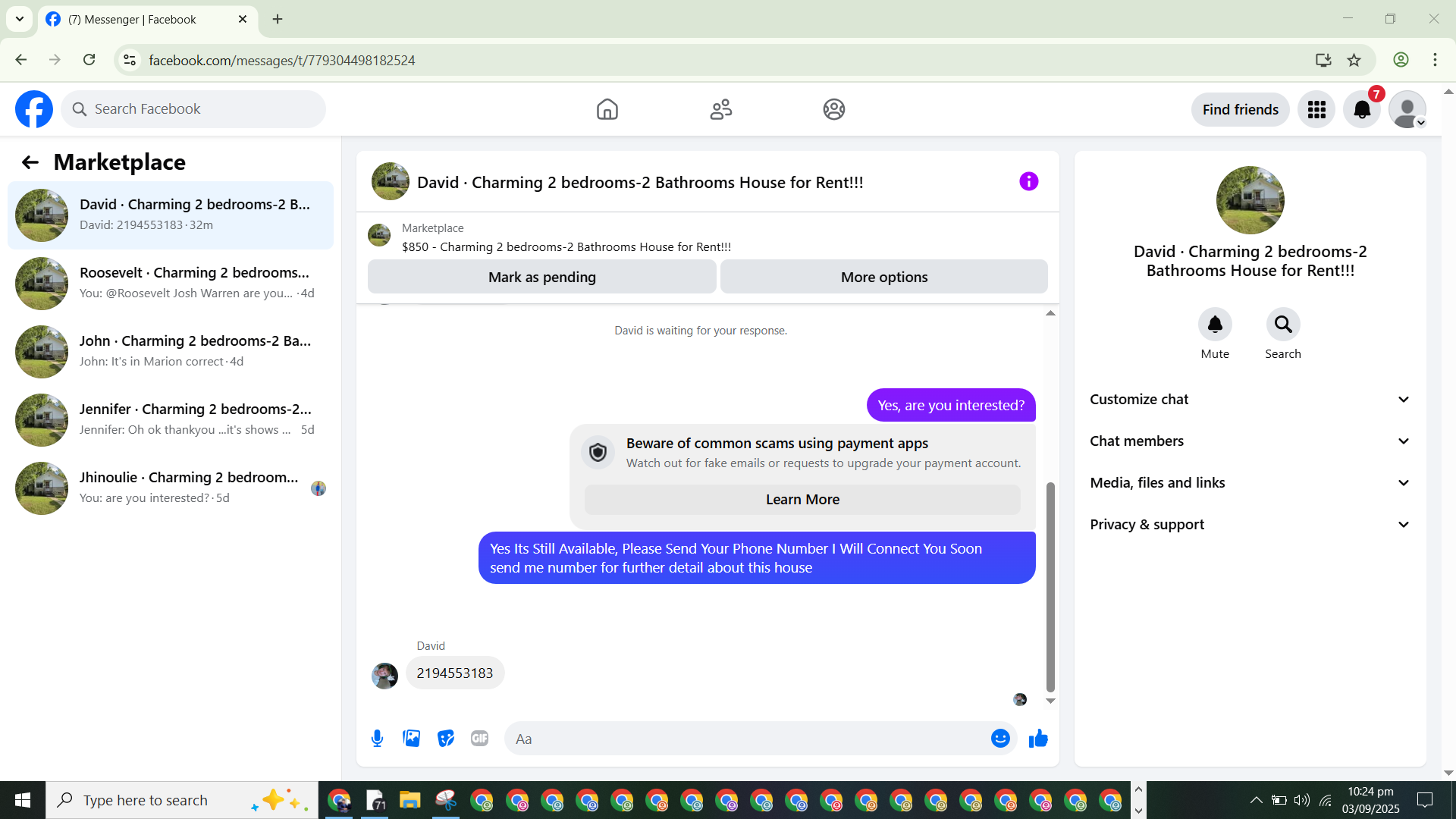Mute this conversation with bell icon
This screenshot has height=819, width=1456.
click(x=1215, y=325)
